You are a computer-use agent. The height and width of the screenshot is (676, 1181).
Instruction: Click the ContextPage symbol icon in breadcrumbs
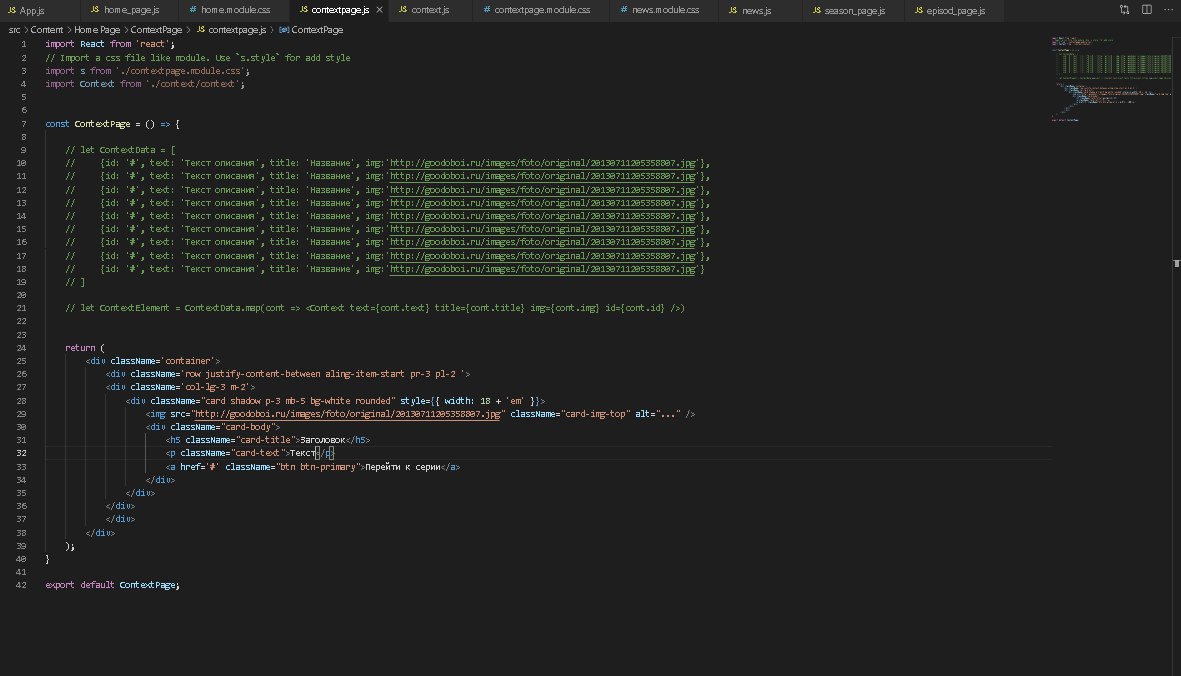click(x=284, y=30)
